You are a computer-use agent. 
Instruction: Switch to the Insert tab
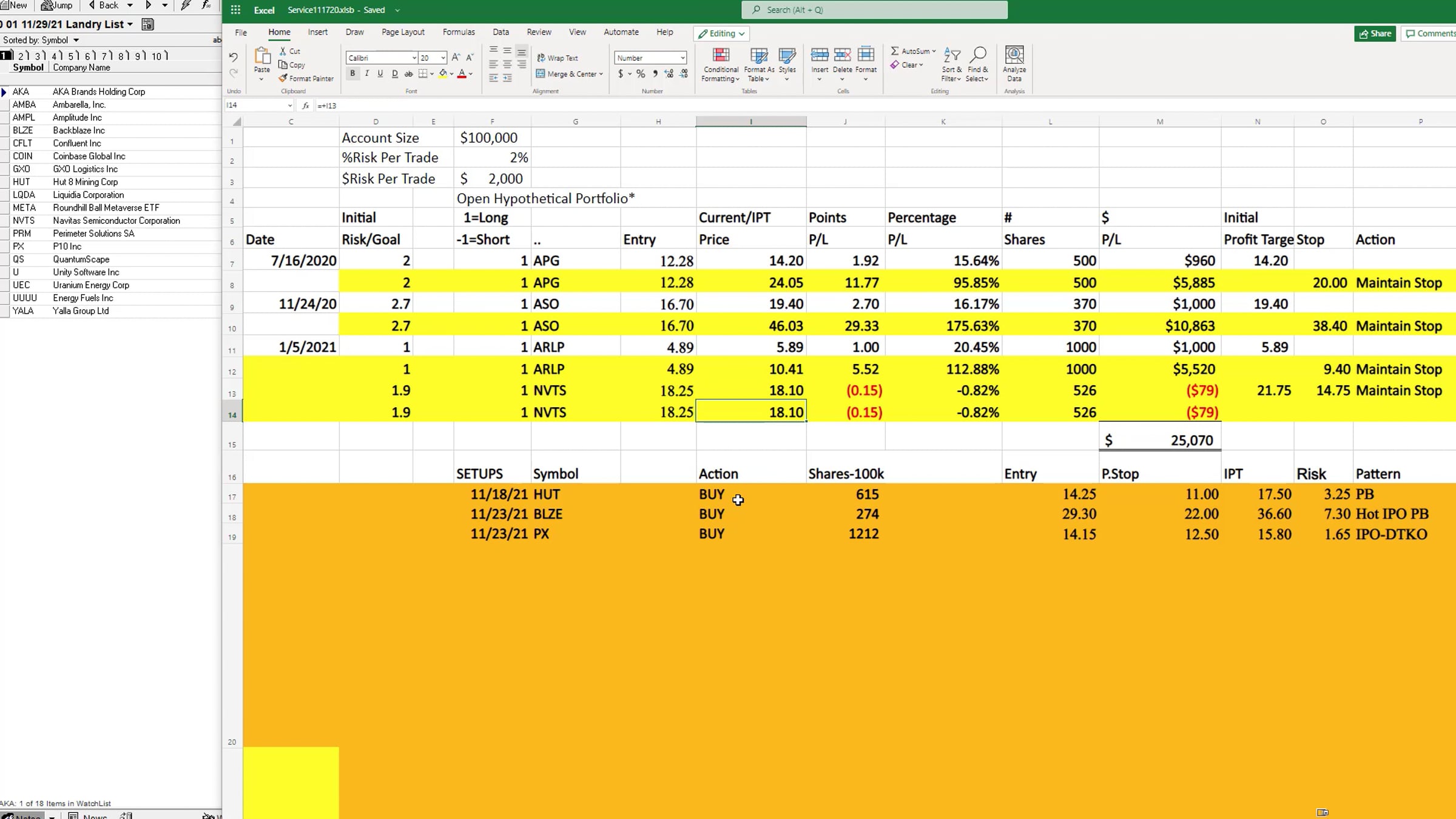click(x=317, y=32)
